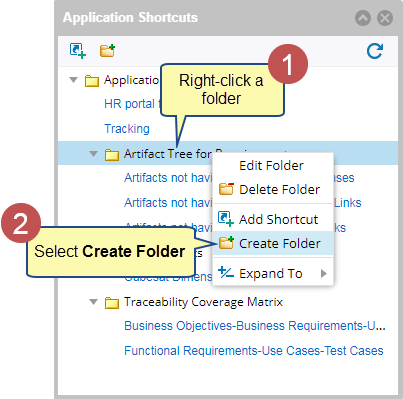
Task: Click the Add Shortcut icon in context menu
Action: point(226,219)
